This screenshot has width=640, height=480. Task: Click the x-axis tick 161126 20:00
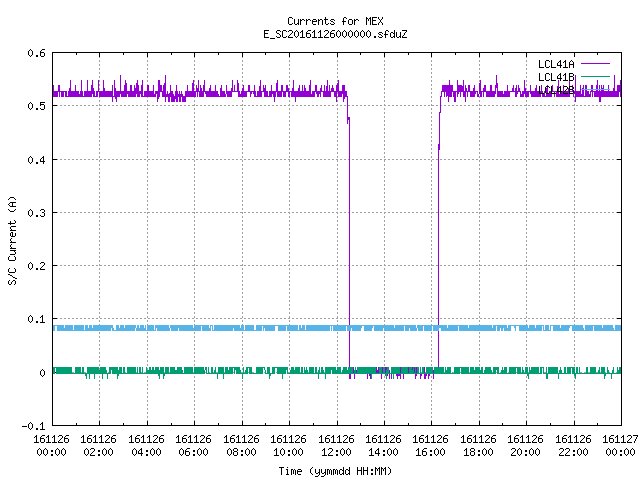point(525,446)
